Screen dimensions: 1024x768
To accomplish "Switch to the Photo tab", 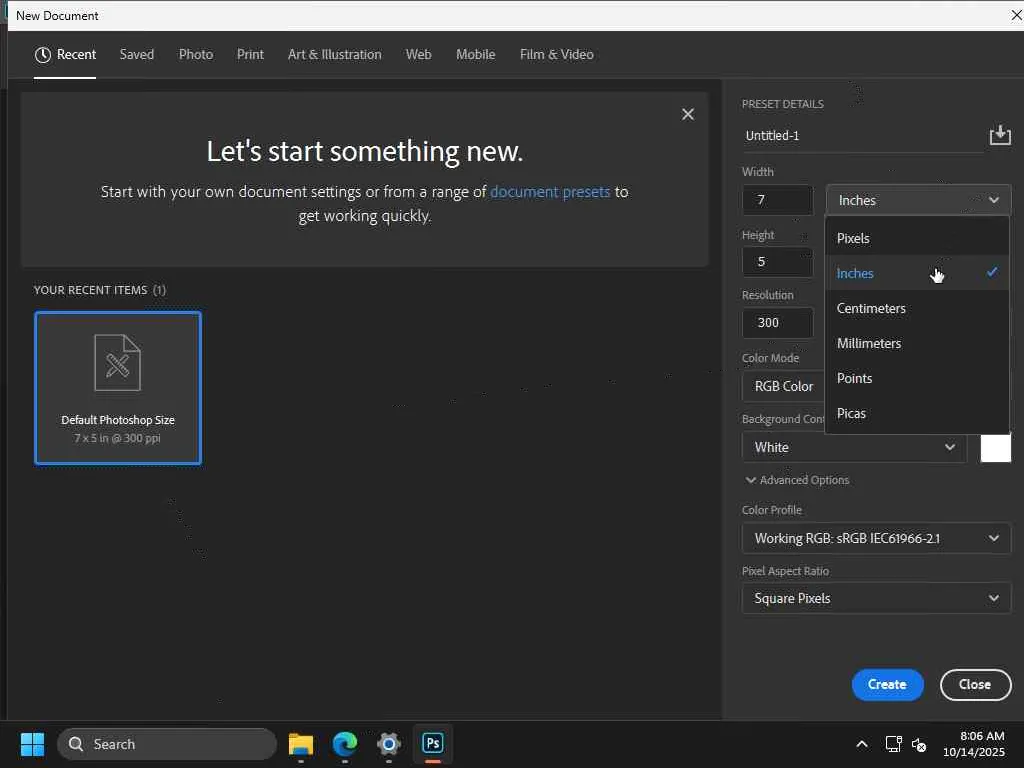I will click(x=196, y=55).
